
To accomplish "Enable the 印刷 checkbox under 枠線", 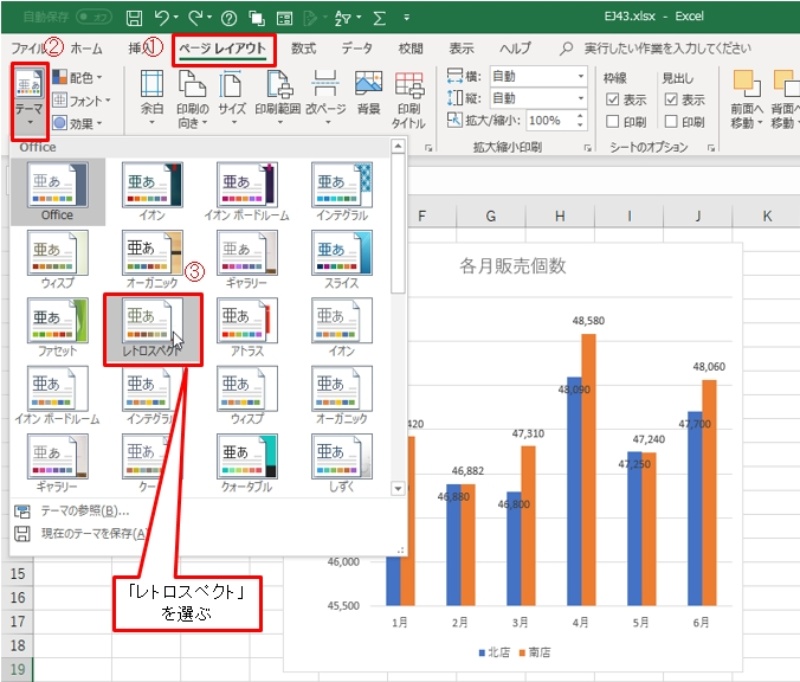I will pyautogui.click(x=613, y=122).
